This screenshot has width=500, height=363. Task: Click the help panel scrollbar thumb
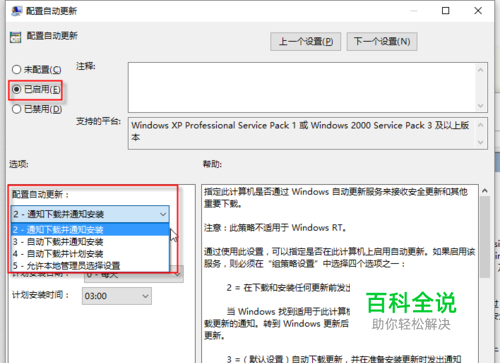click(485, 237)
